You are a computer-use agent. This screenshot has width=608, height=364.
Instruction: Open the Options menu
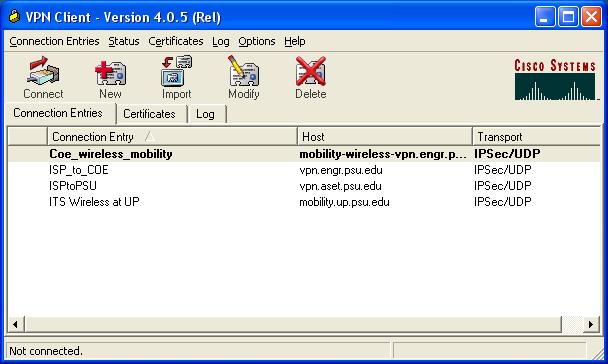coord(257,41)
